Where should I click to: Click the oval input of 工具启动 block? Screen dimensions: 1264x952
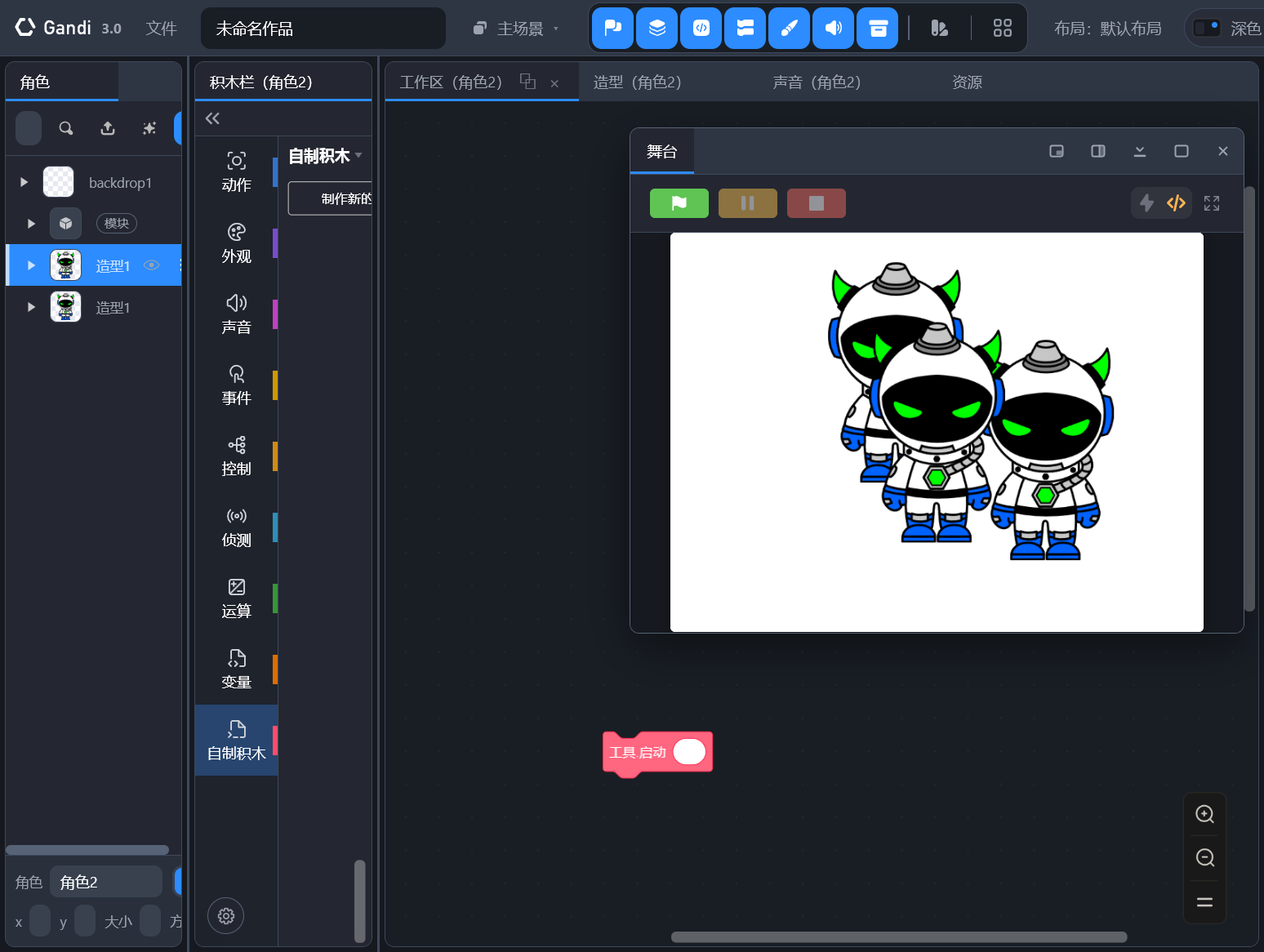(689, 752)
